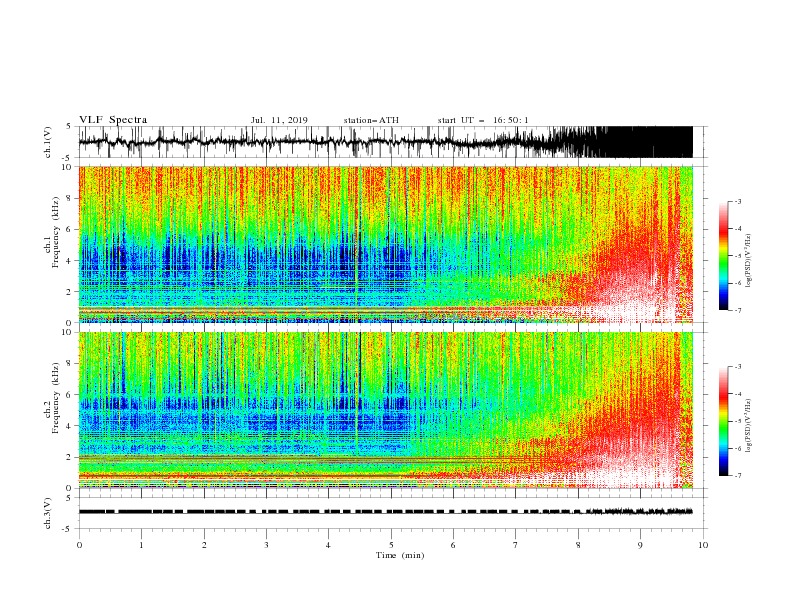This screenshot has width=792, height=612.
Task: Select the date text "Jul. 11, 2019"
Action: tap(279, 120)
